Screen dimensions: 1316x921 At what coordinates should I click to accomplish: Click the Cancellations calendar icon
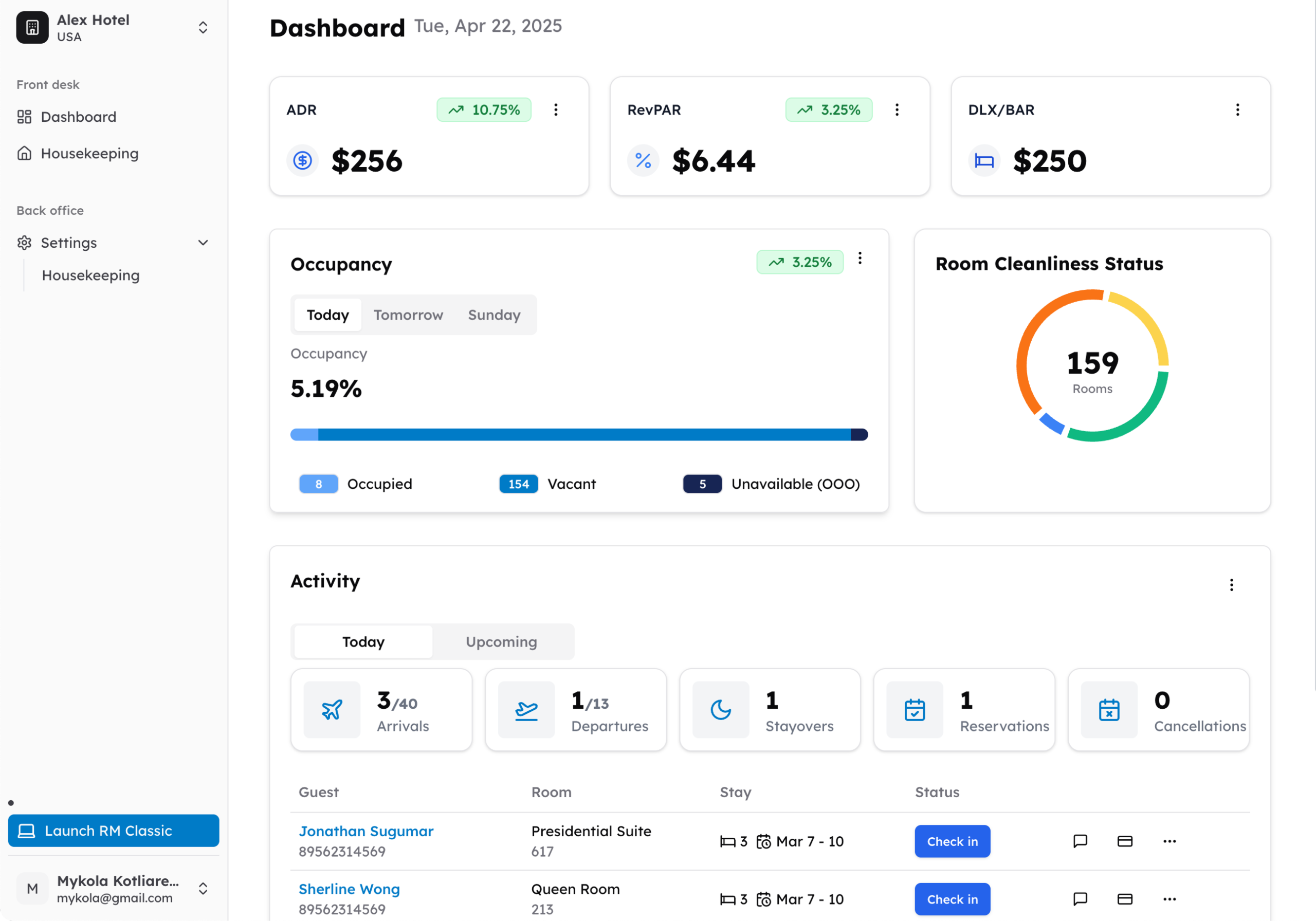(x=1108, y=710)
